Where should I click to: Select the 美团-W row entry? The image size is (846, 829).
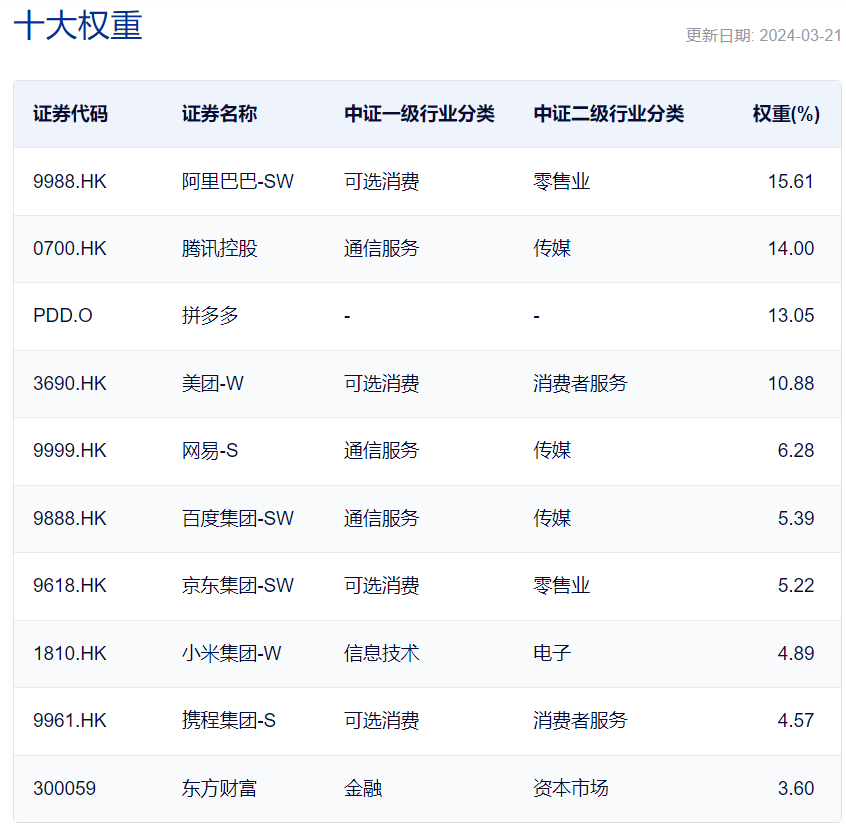click(x=210, y=383)
